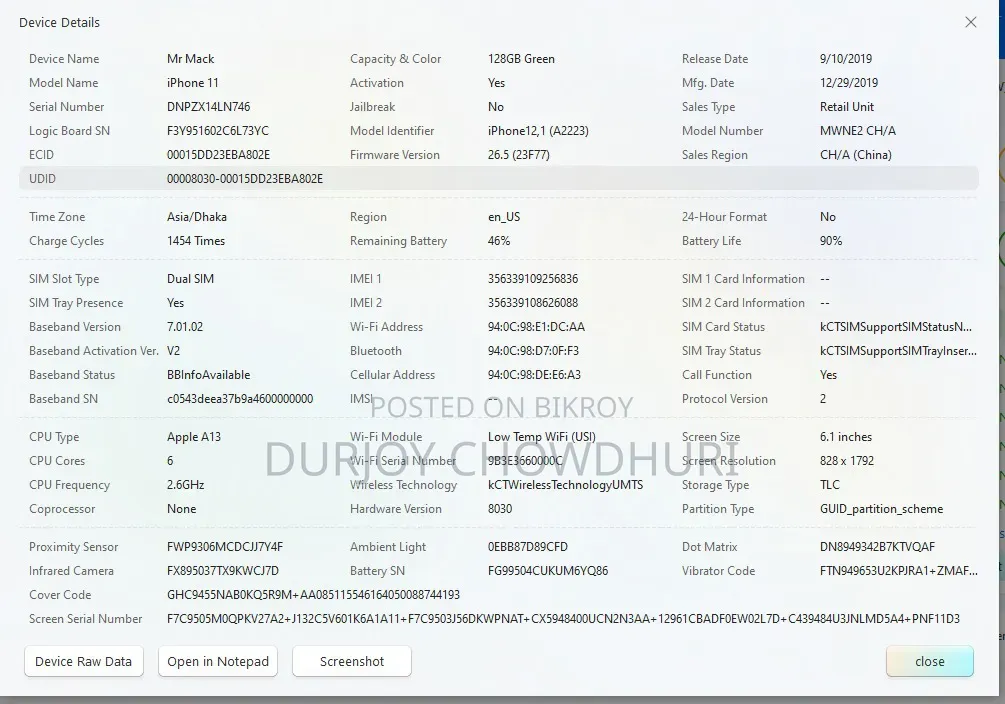
Task: Click model identifier iPhone12,1 (A2223)
Action: click(x=538, y=131)
